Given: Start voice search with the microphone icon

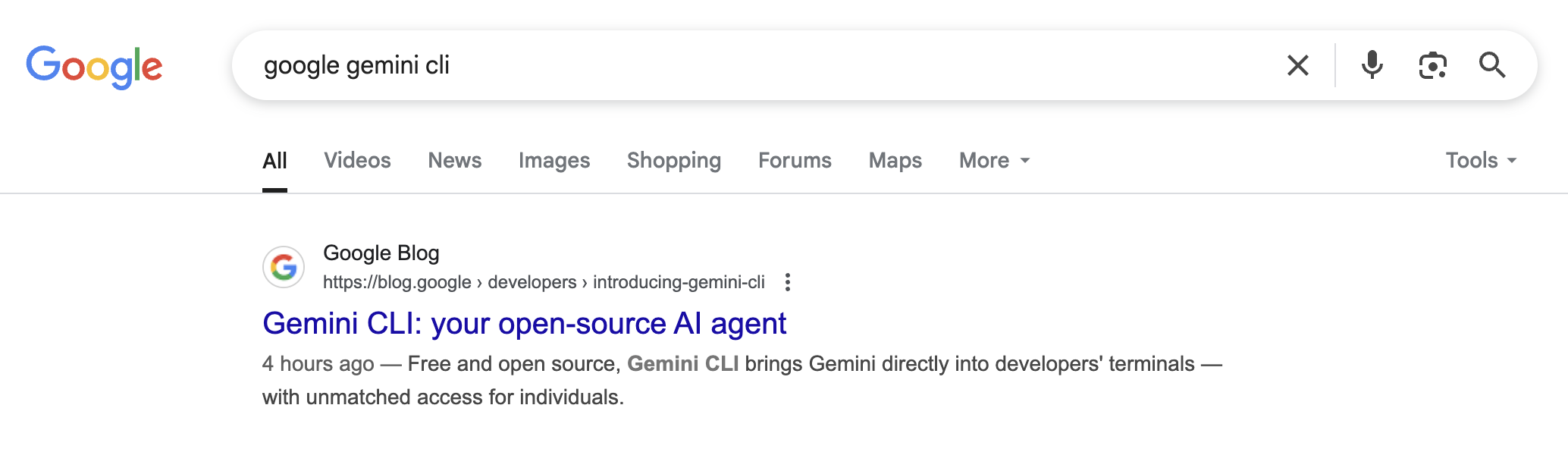Looking at the screenshot, I should 1372,65.
